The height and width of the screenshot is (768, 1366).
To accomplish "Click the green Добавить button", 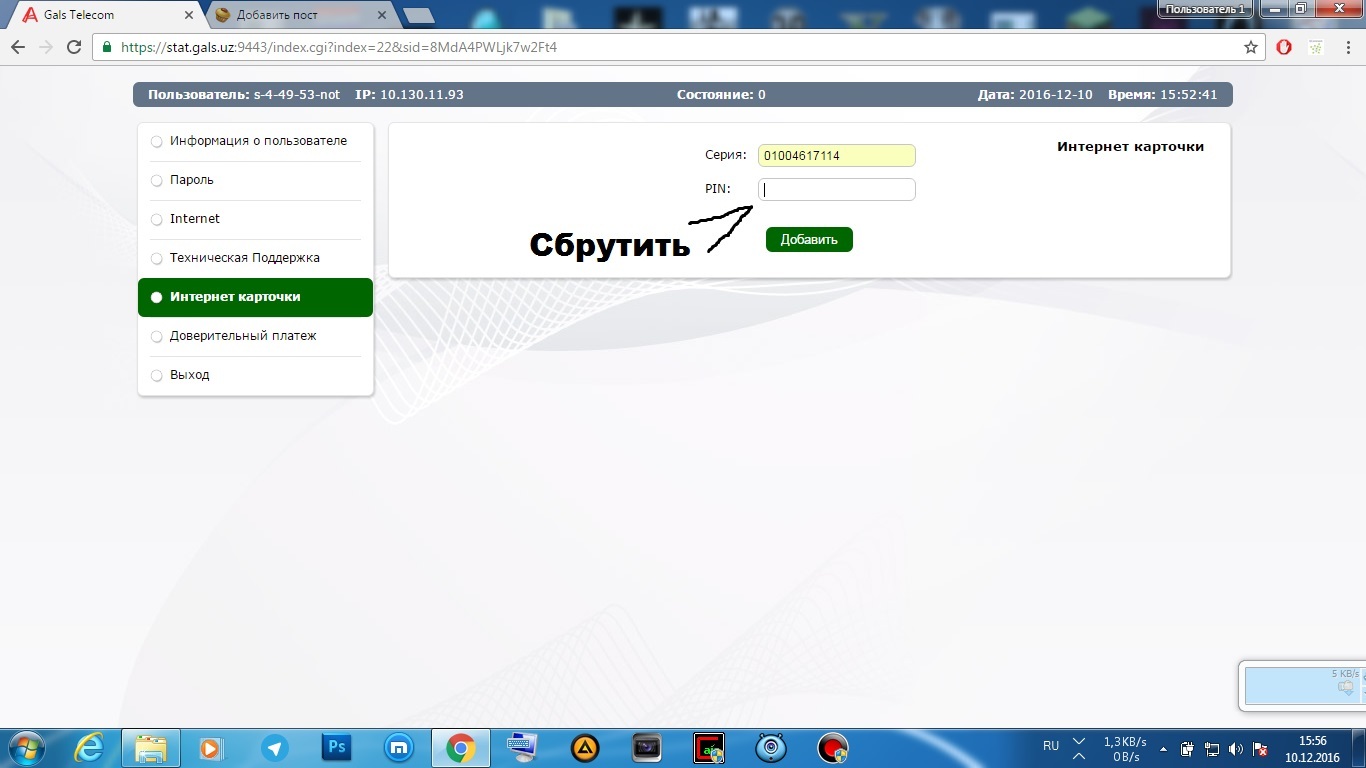I will pos(809,240).
